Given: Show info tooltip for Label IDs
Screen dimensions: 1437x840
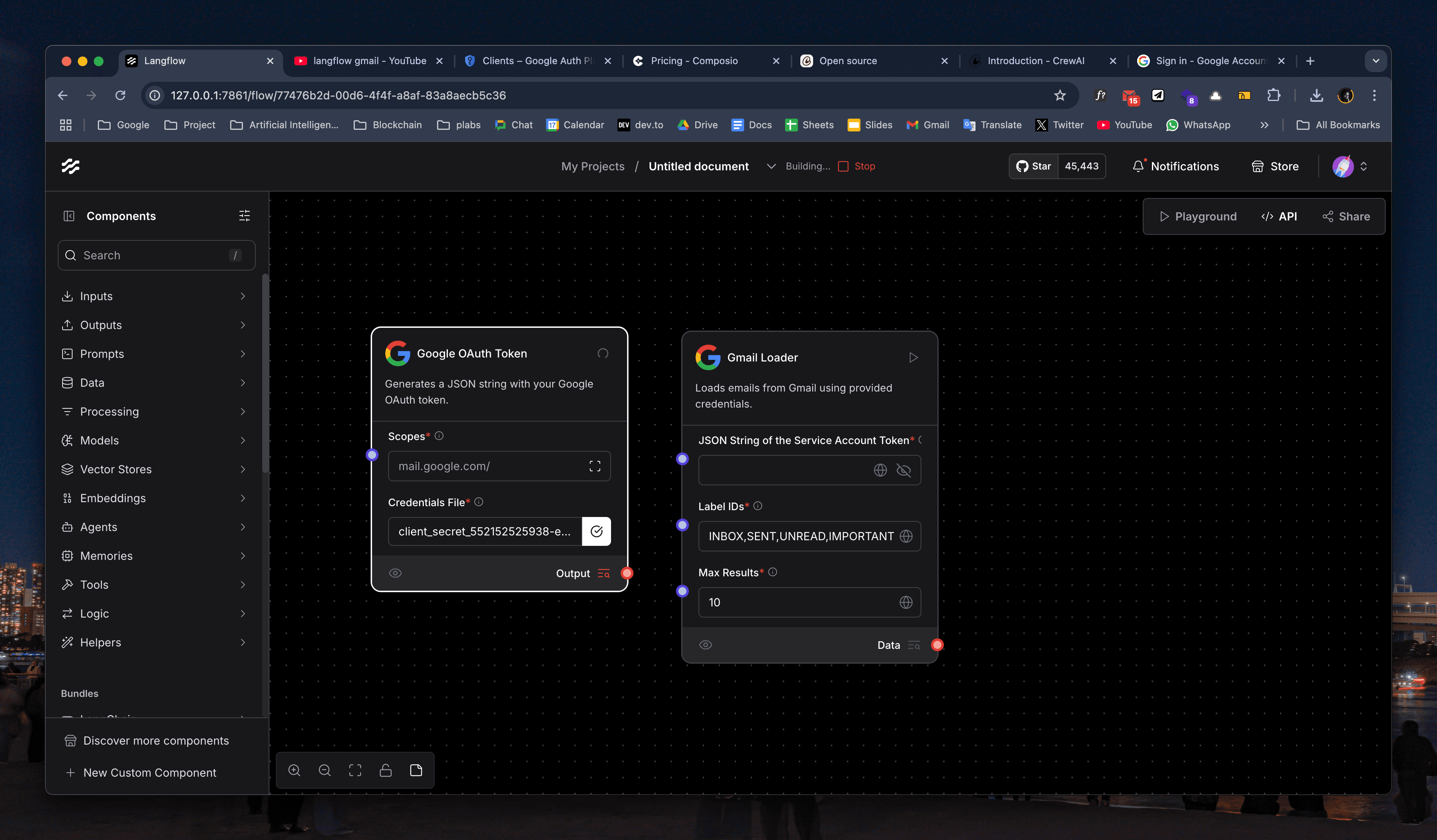Looking at the screenshot, I should click(x=758, y=506).
